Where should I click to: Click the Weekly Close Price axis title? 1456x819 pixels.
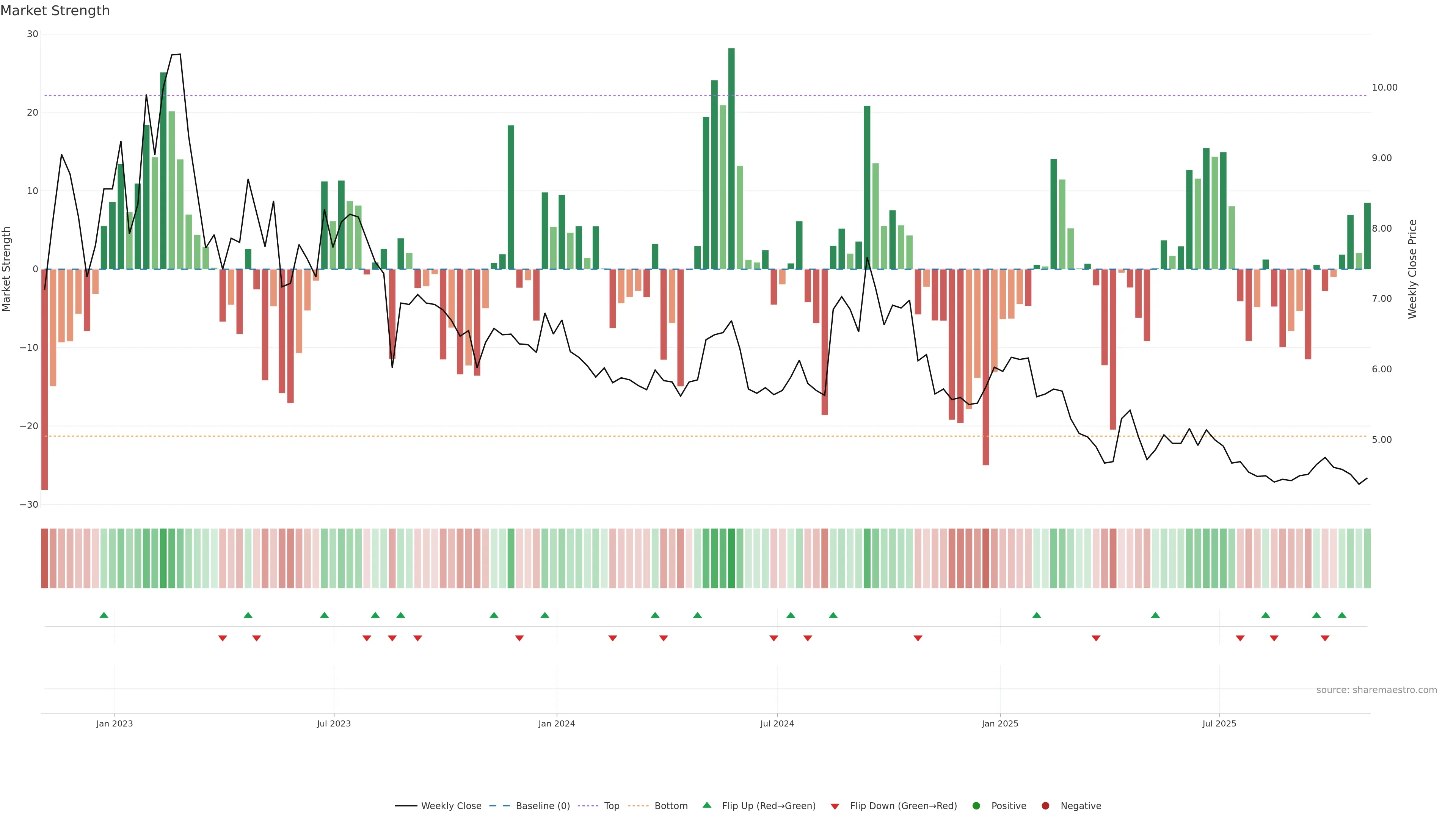[x=1412, y=269]
